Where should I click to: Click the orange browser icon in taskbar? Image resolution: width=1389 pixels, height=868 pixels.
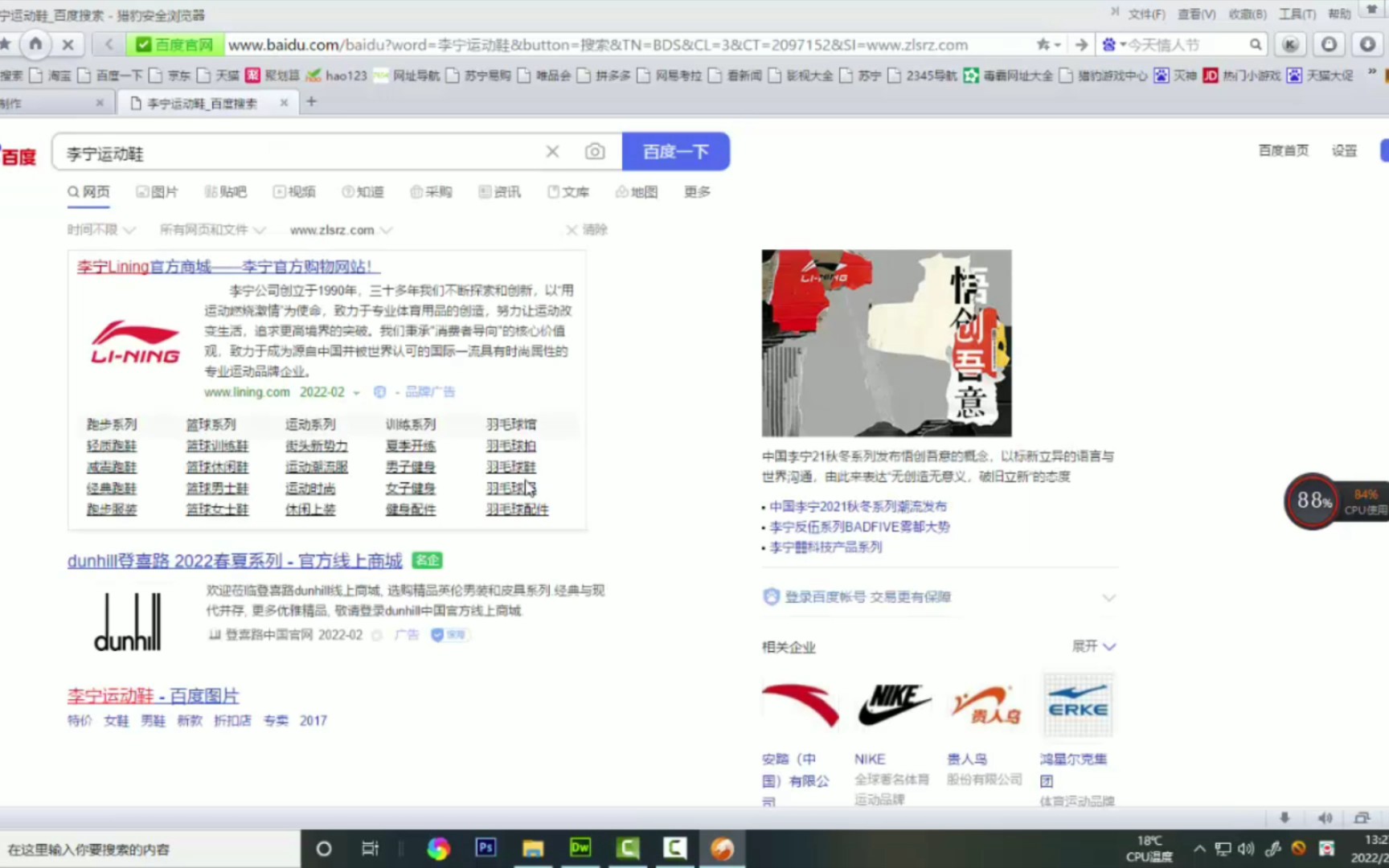[722, 849]
